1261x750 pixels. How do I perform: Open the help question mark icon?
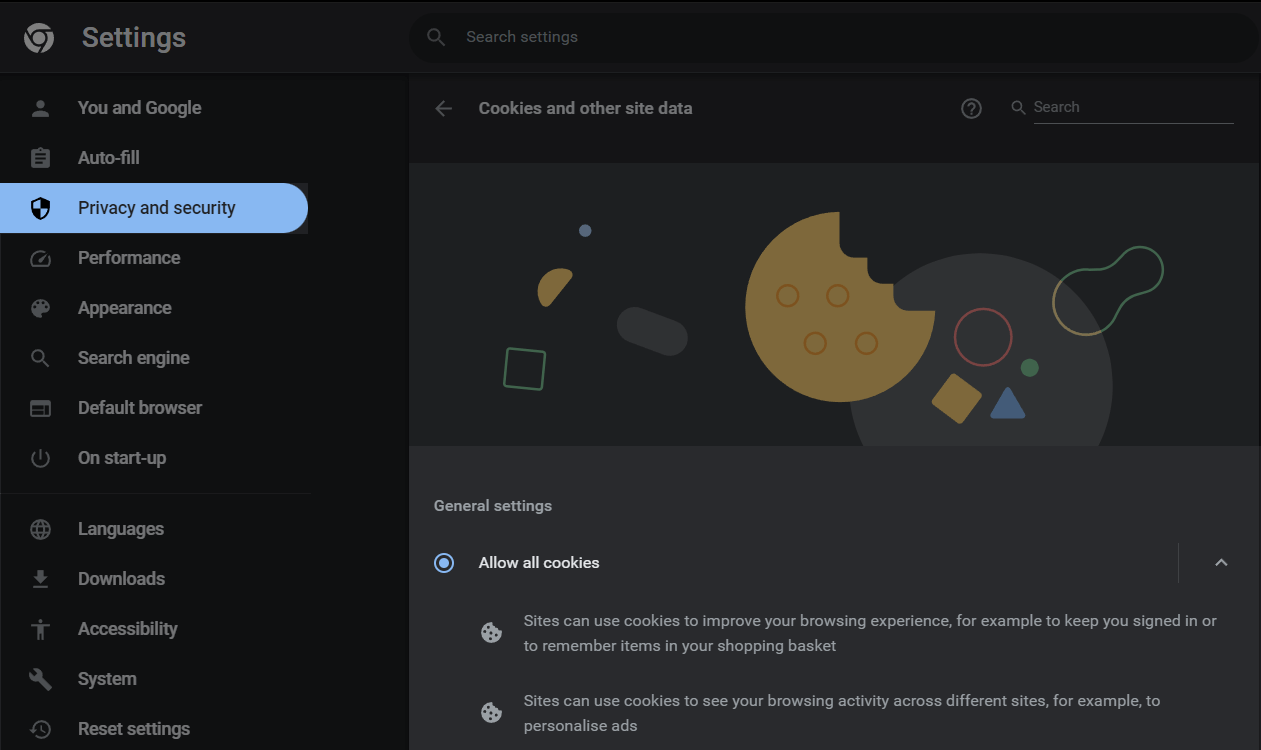[x=971, y=108]
